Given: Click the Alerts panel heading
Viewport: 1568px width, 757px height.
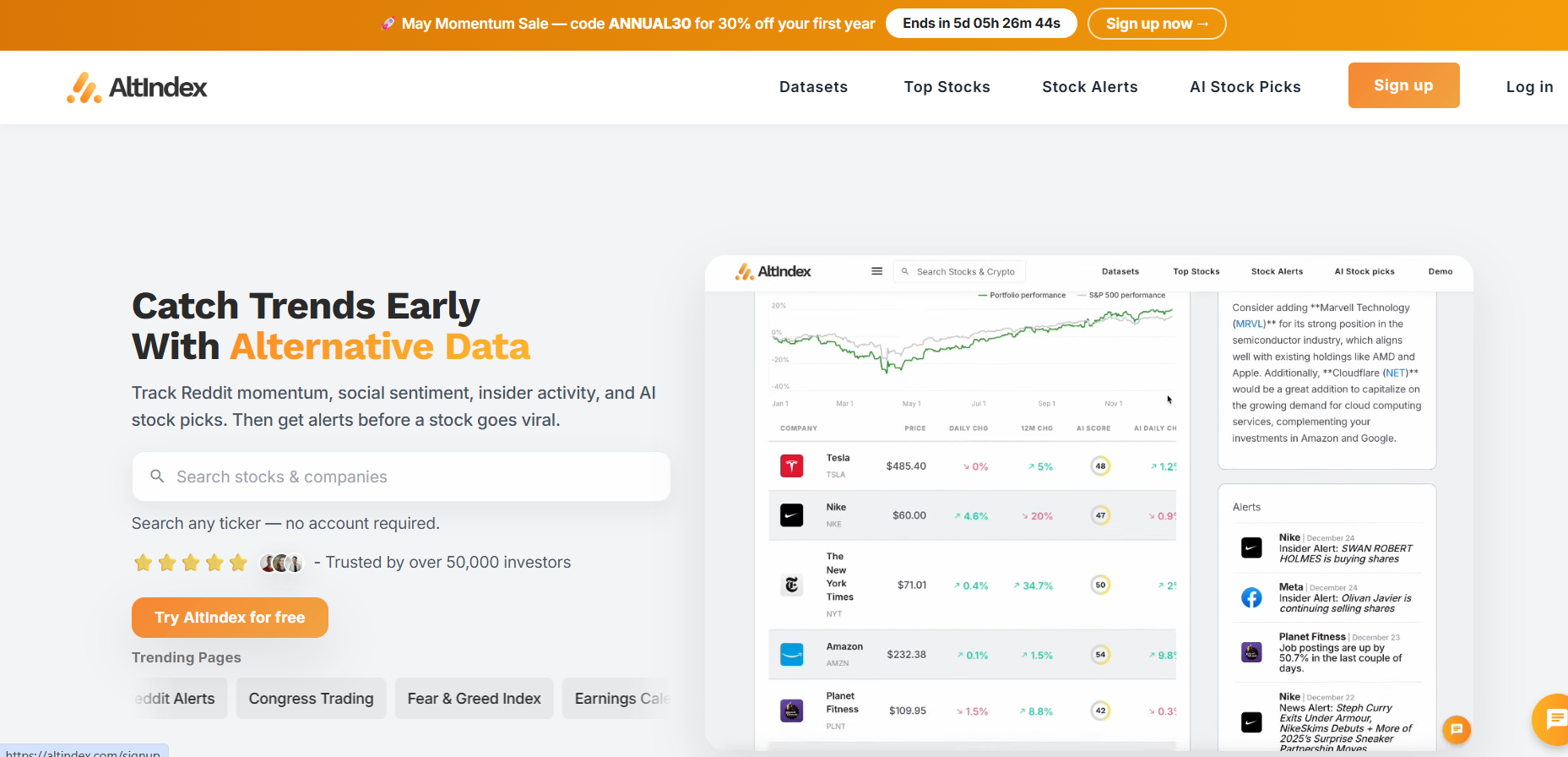Looking at the screenshot, I should [1246, 507].
